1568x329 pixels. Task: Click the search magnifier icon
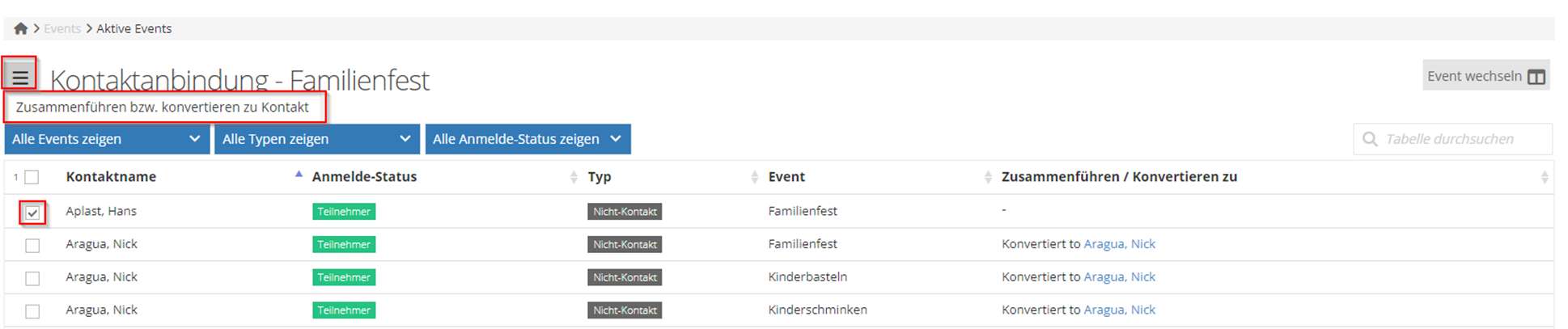1370,139
